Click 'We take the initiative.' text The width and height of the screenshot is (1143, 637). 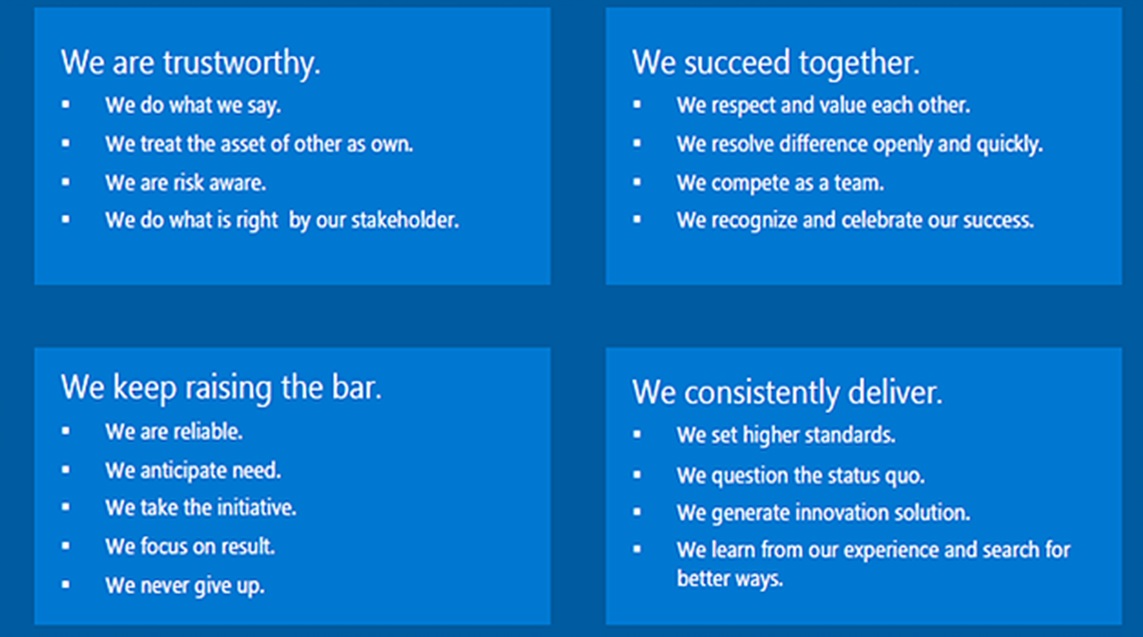[x=200, y=507]
